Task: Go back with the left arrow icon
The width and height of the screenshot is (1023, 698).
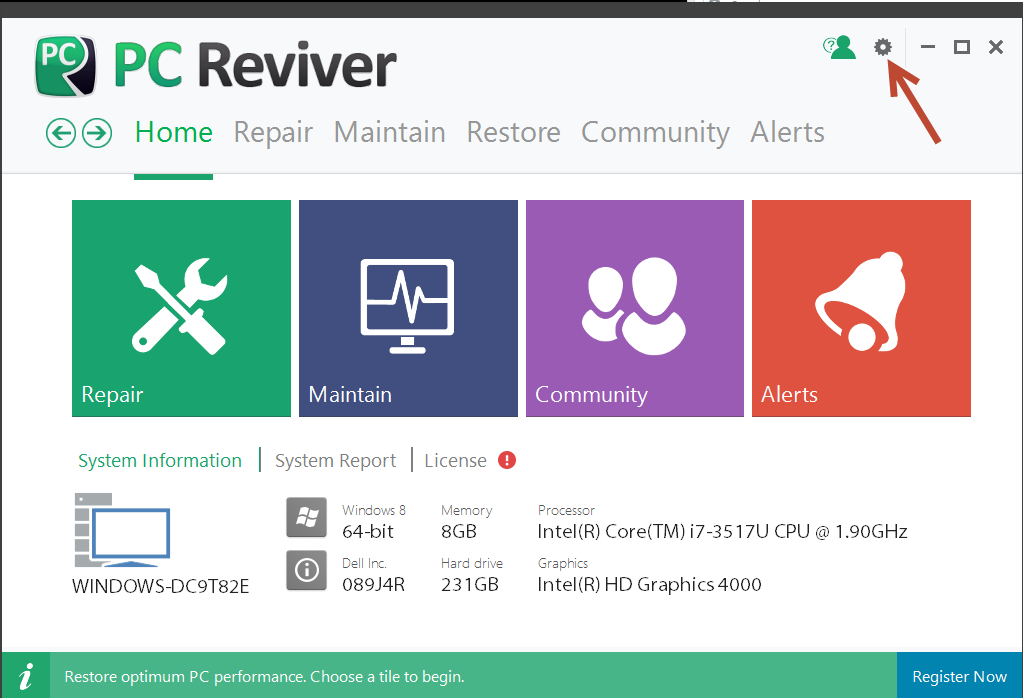Action: 61,133
